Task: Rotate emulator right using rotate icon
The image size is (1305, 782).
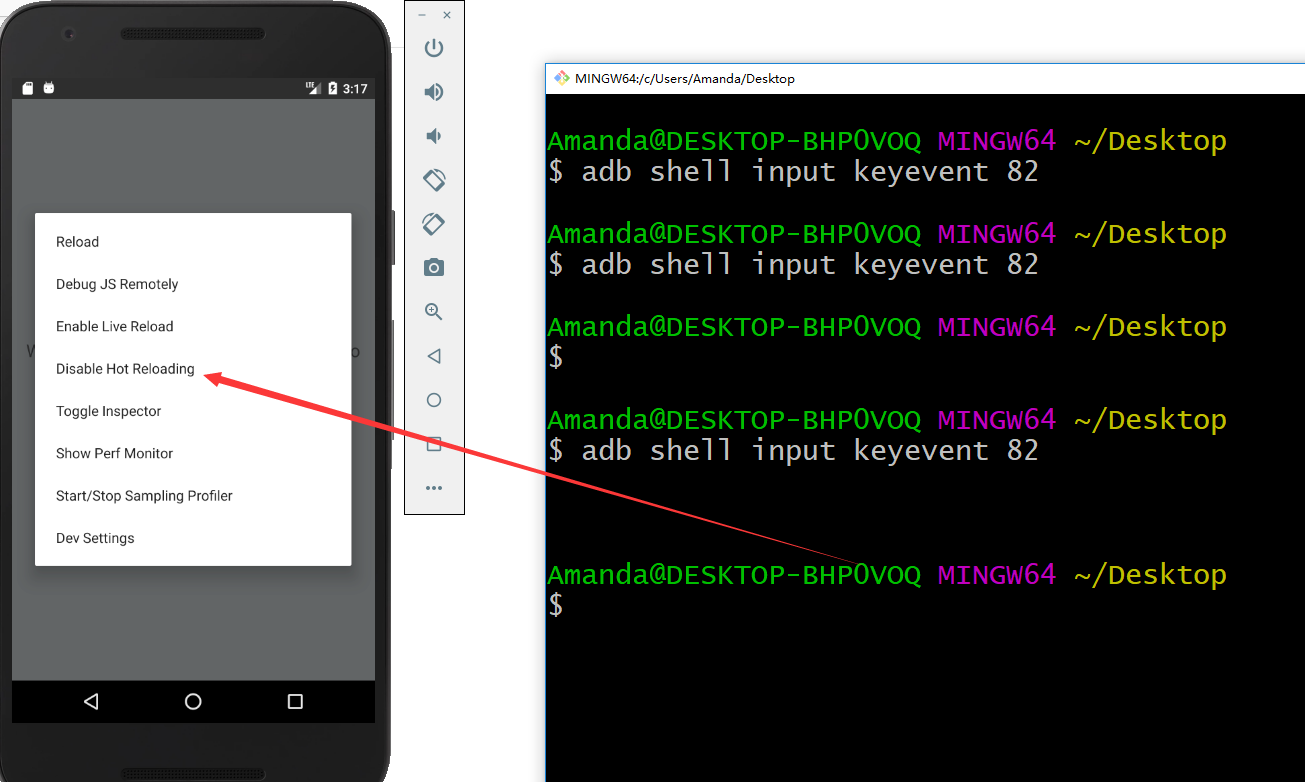Action: (x=434, y=223)
